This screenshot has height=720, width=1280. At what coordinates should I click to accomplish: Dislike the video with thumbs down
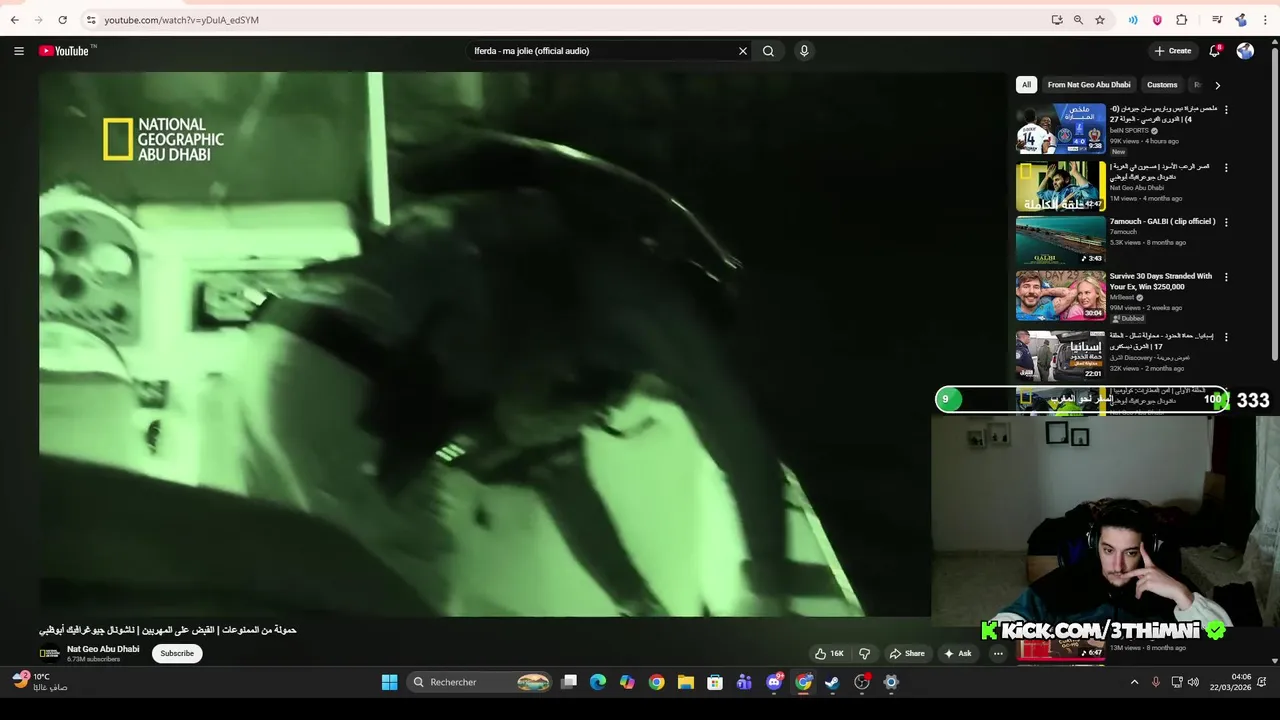[x=864, y=653]
